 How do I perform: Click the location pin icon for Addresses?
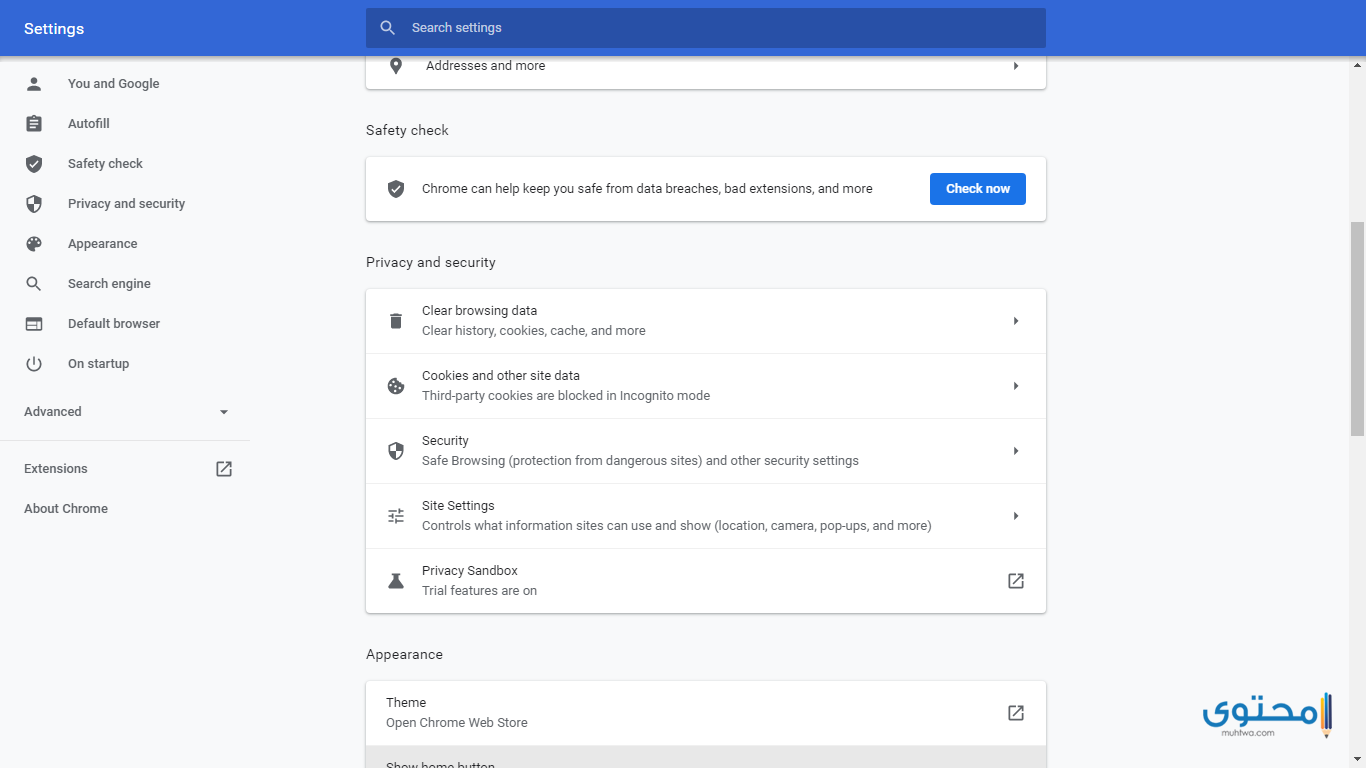click(x=396, y=66)
